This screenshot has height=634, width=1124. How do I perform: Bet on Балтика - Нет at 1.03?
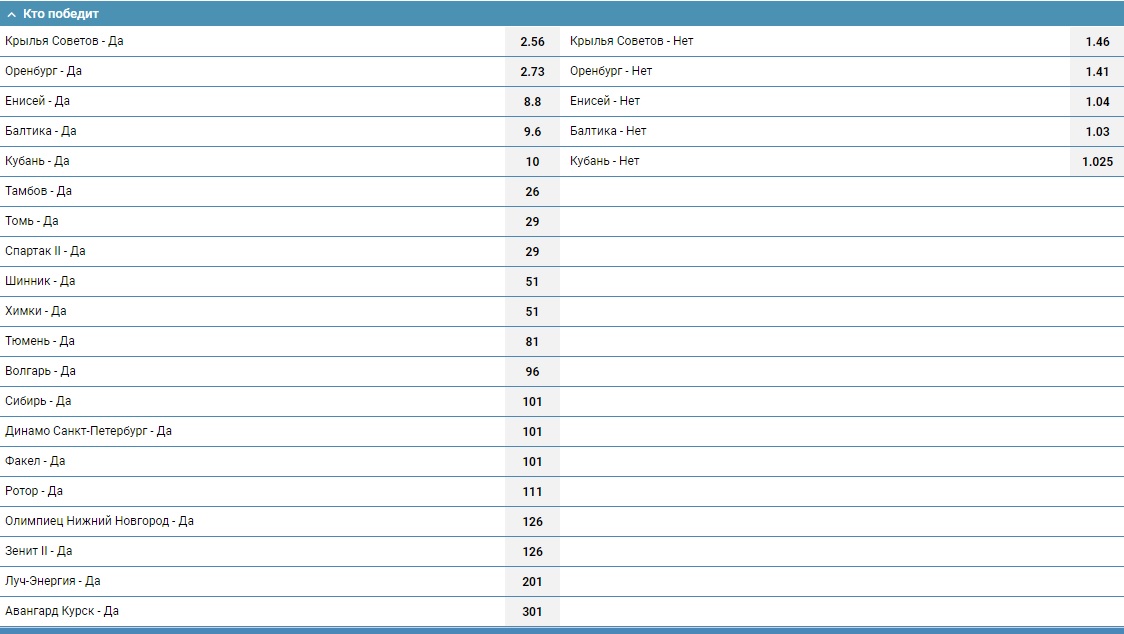pyautogui.click(x=1097, y=132)
